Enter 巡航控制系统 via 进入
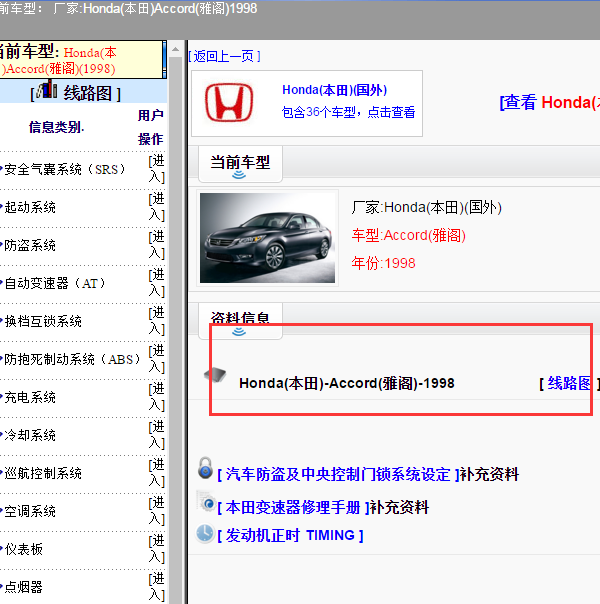This screenshot has width=600, height=604. 156,473
